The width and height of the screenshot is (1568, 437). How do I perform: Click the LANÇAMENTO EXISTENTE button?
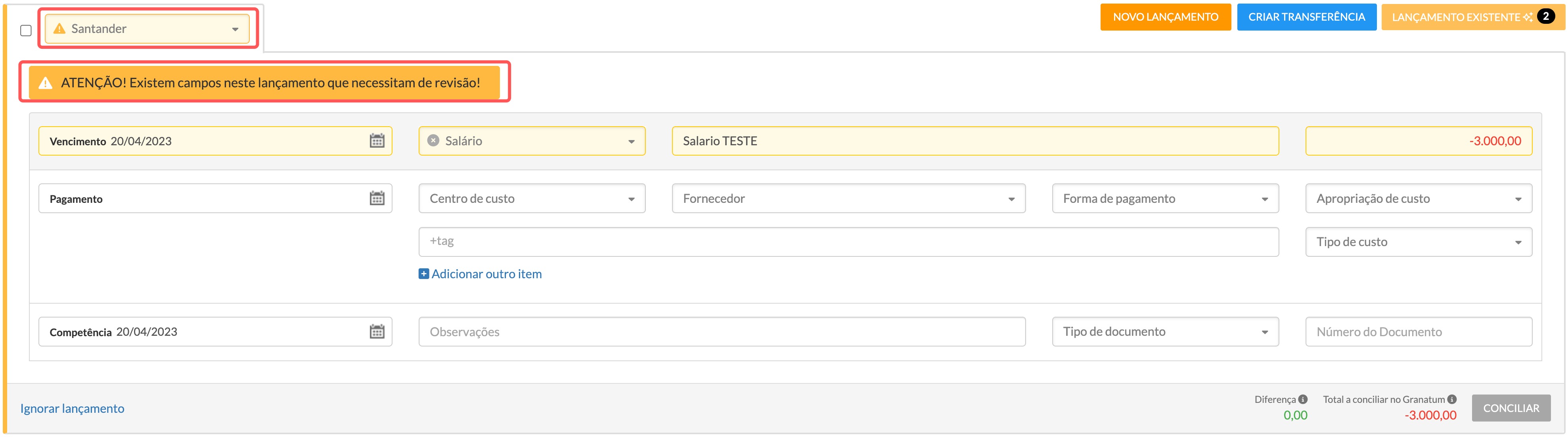(1472, 17)
